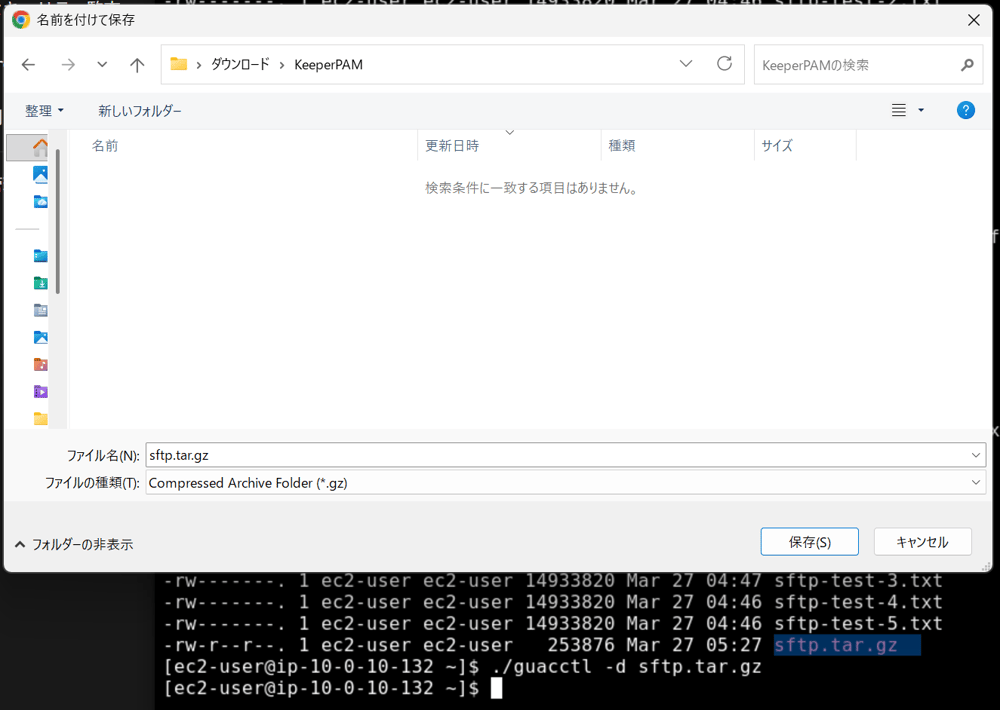Expand the file name history dropdown
Image resolution: width=1000 pixels, height=710 pixels.
[x=977, y=455]
